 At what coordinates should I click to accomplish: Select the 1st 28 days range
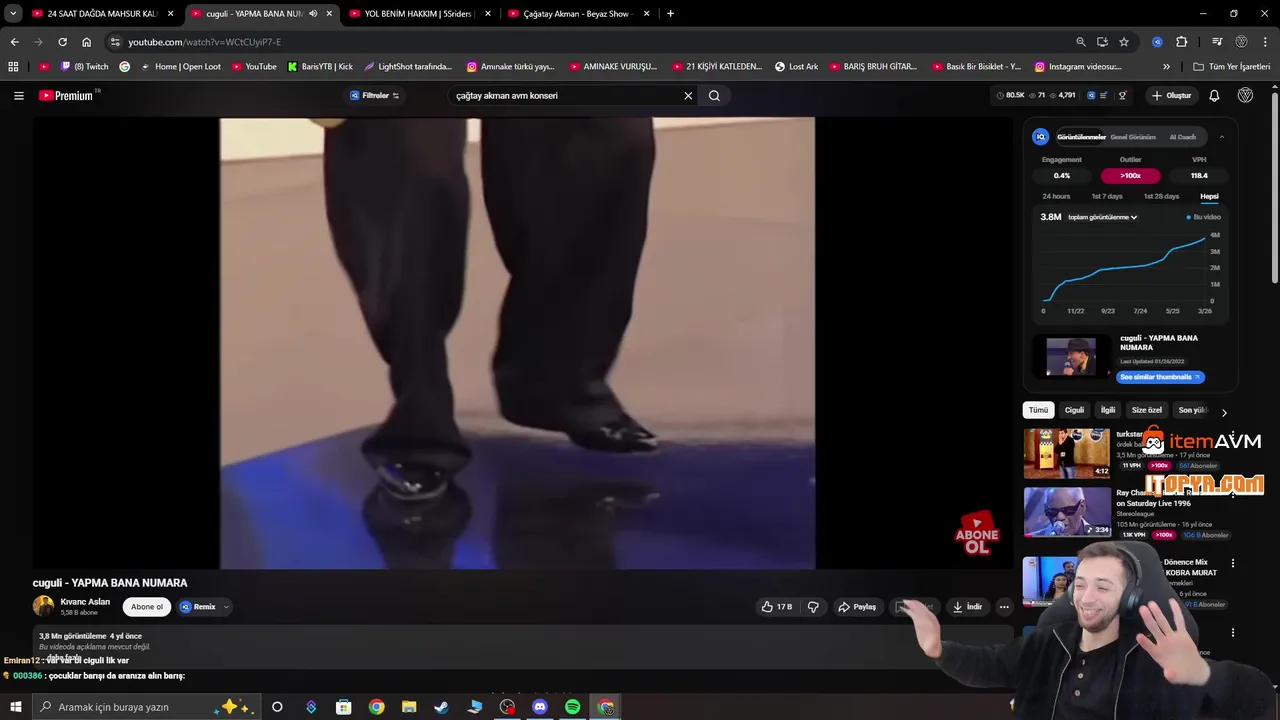[x=1161, y=196]
